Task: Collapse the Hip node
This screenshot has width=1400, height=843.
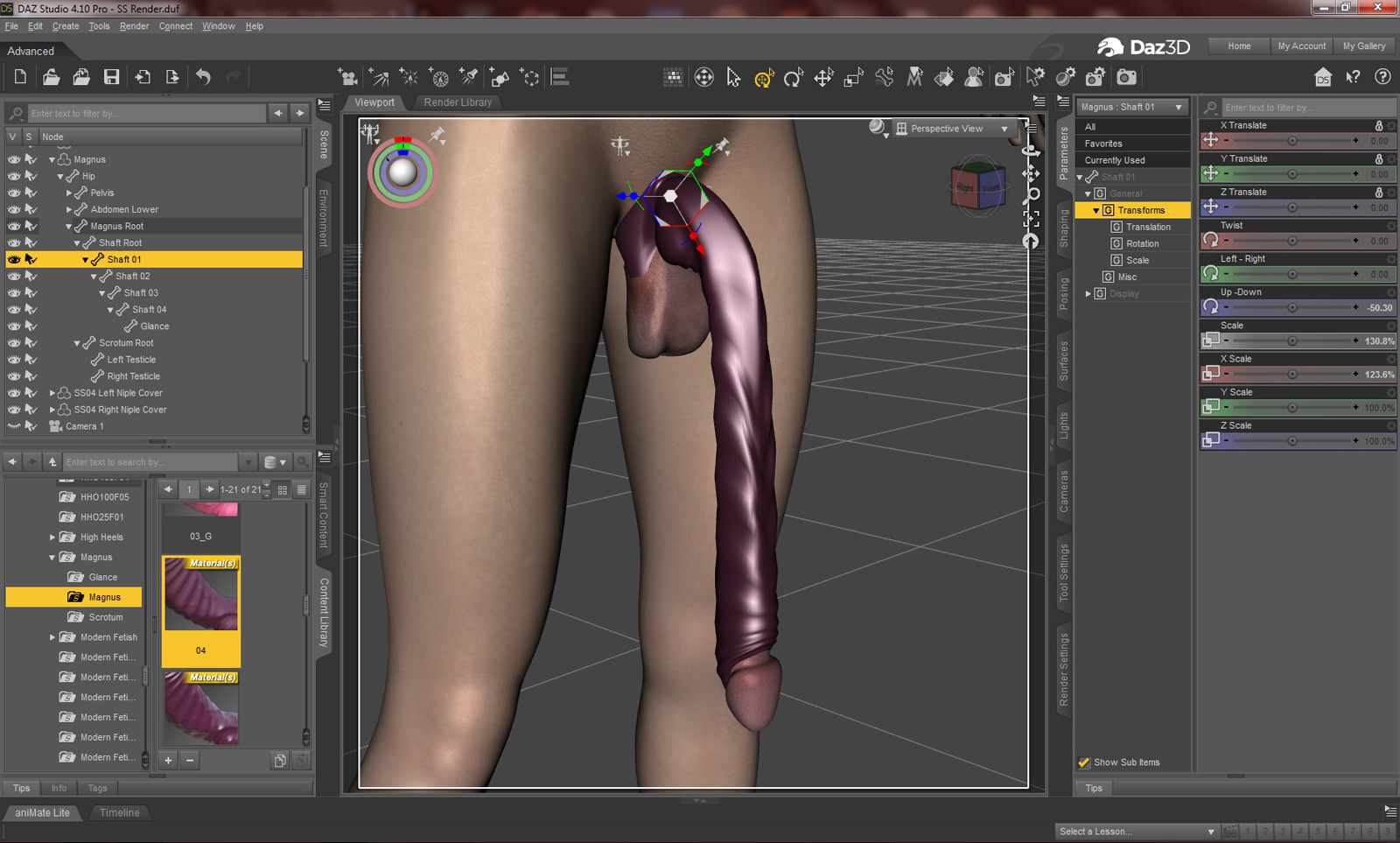Action: coord(60,177)
